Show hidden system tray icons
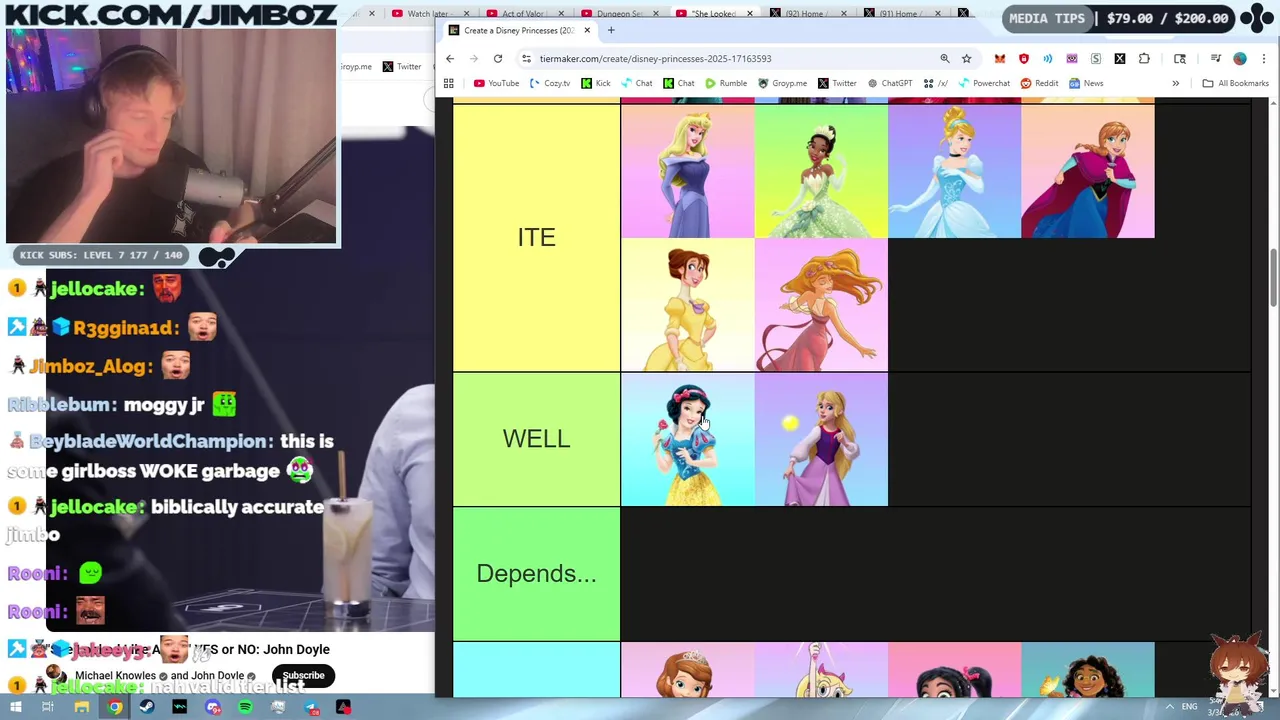This screenshot has width=1280, height=720. [1169, 708]
